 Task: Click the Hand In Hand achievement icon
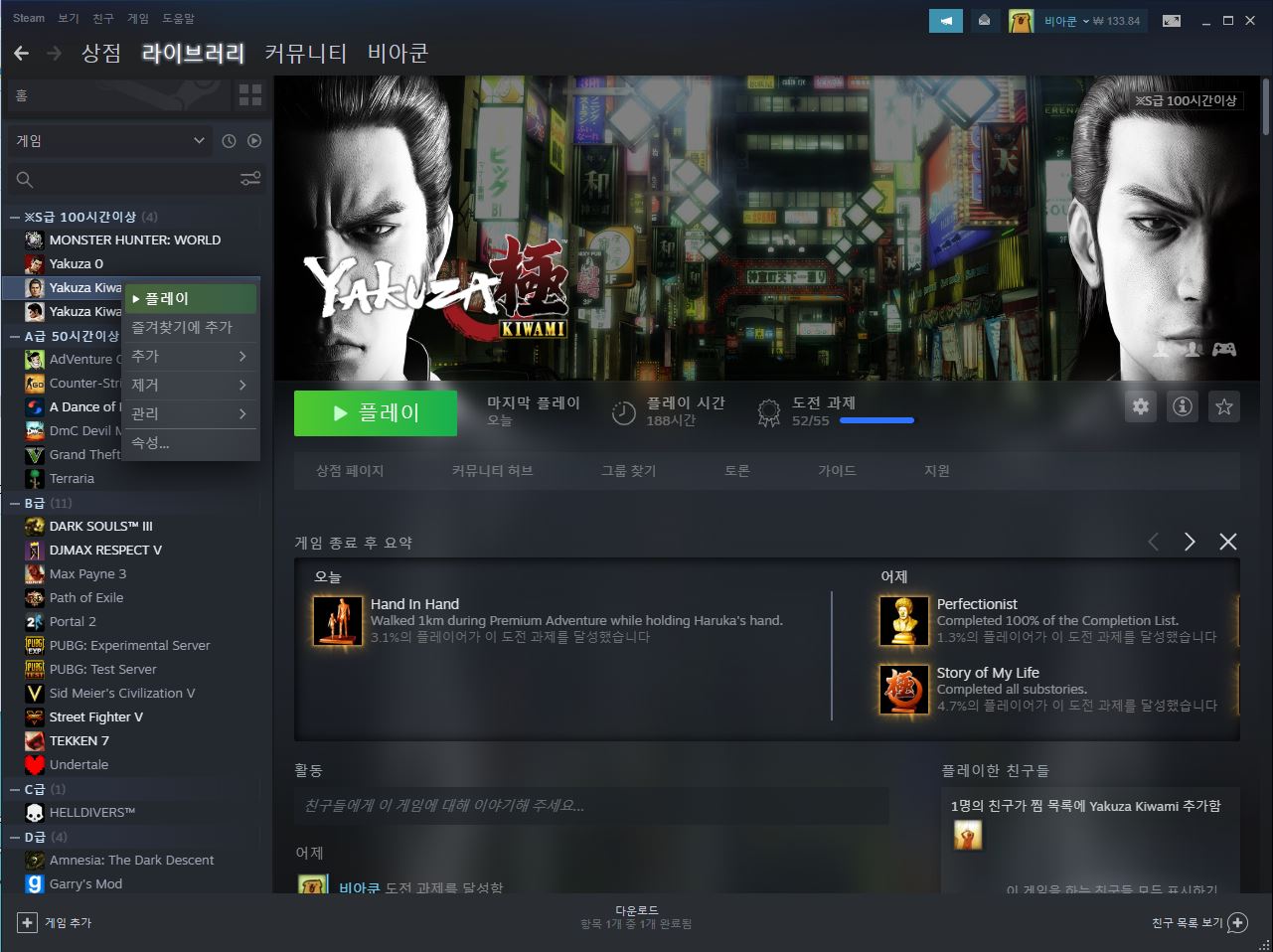[339, 620]
